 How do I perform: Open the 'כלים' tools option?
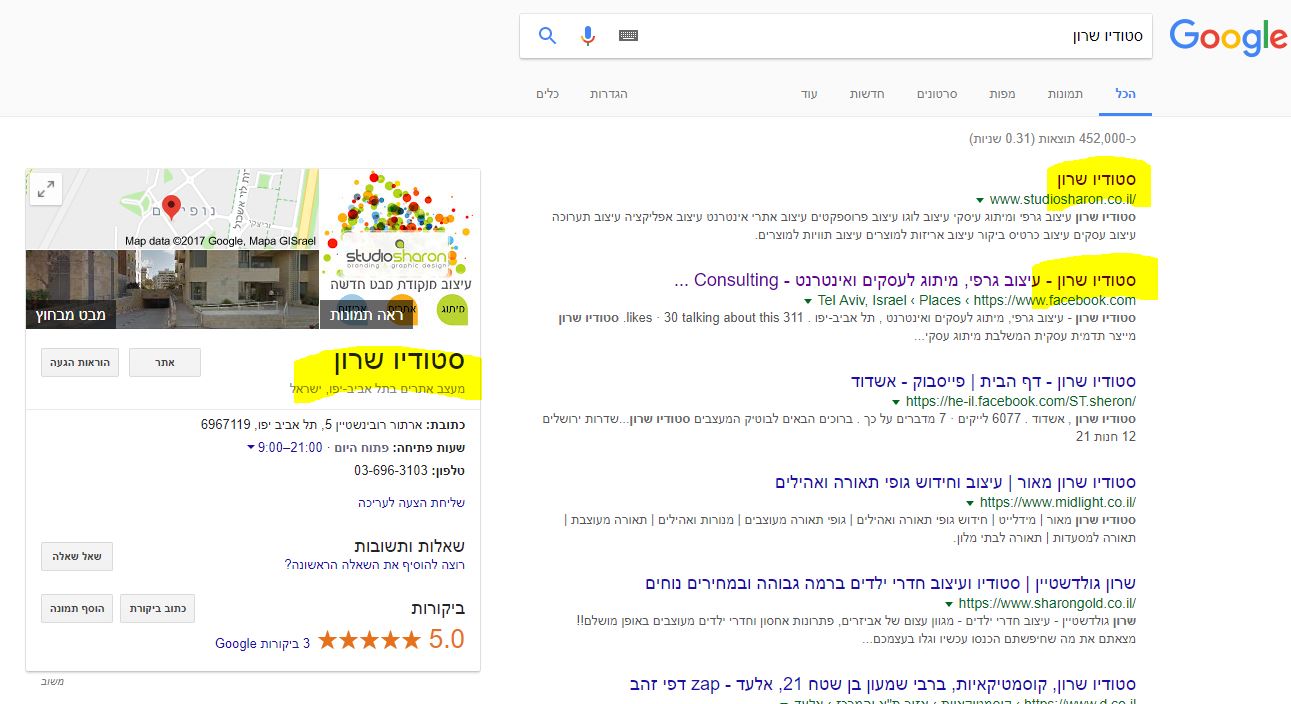[547, 94]
